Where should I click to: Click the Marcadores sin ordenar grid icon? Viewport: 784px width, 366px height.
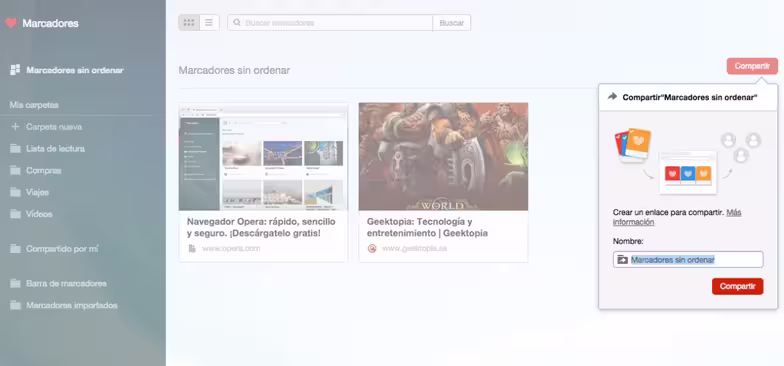[x=15, y=70]
